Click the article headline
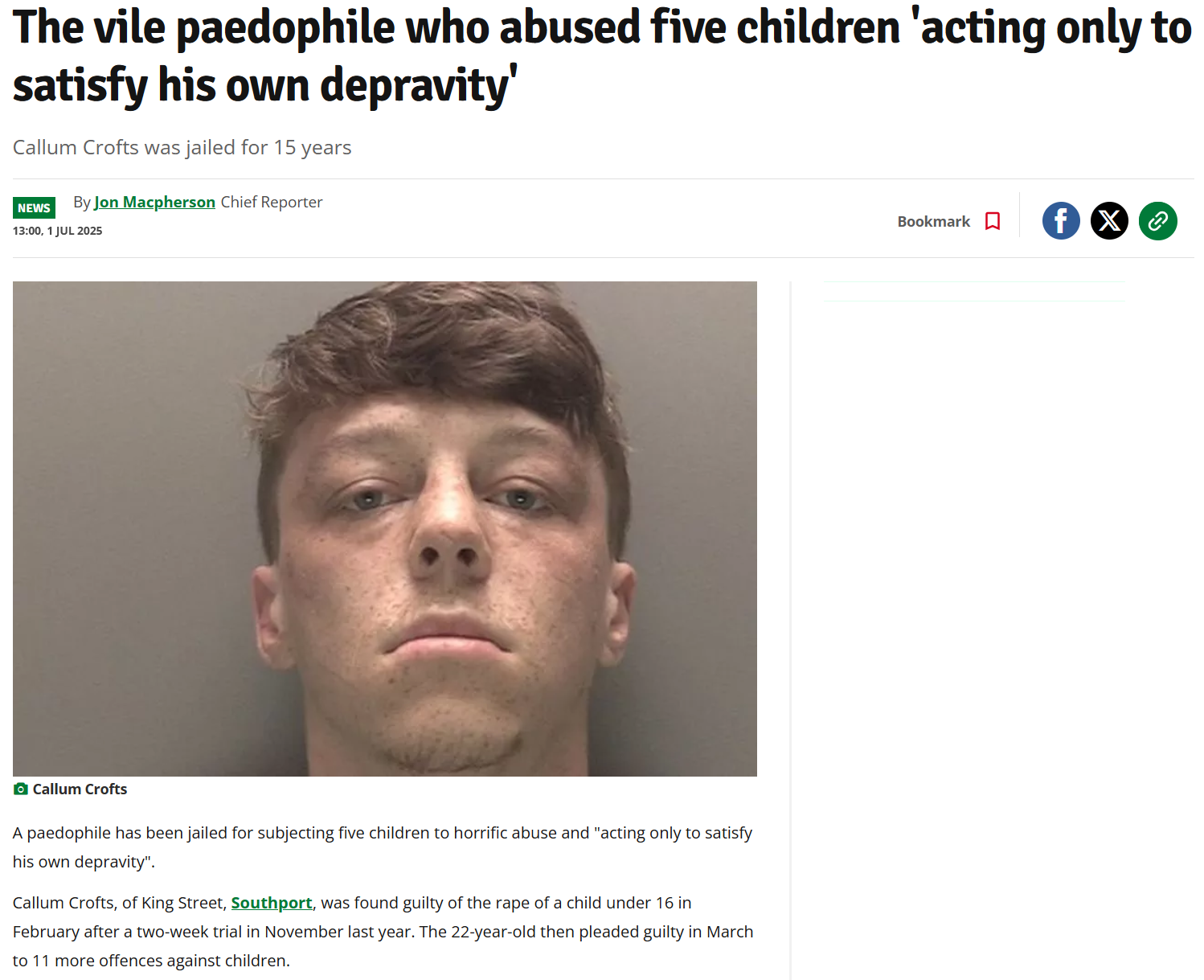Viewport: 1204px width, 980px height. 602,56
